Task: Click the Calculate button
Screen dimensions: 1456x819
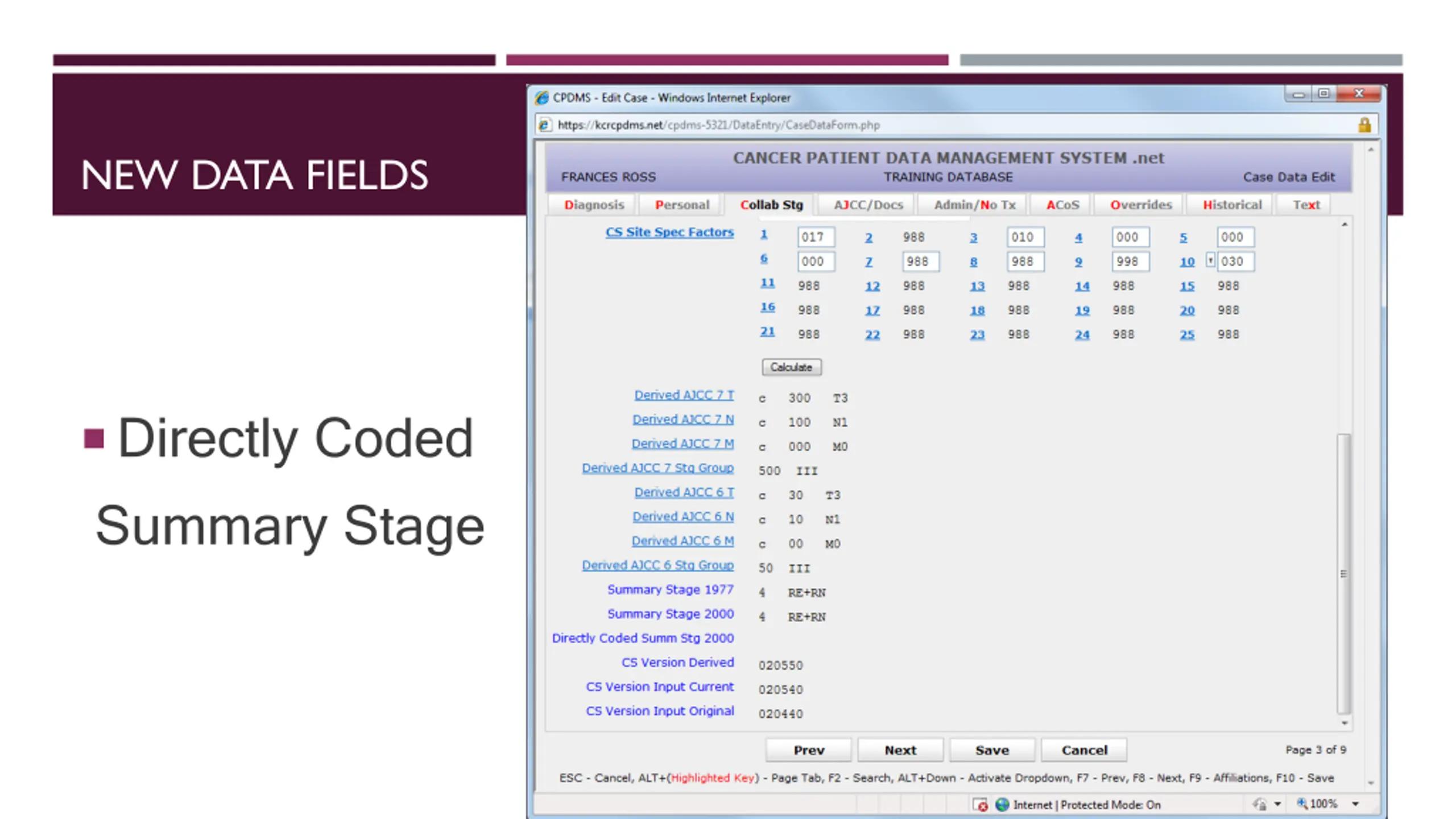Action: pos(791,367)
